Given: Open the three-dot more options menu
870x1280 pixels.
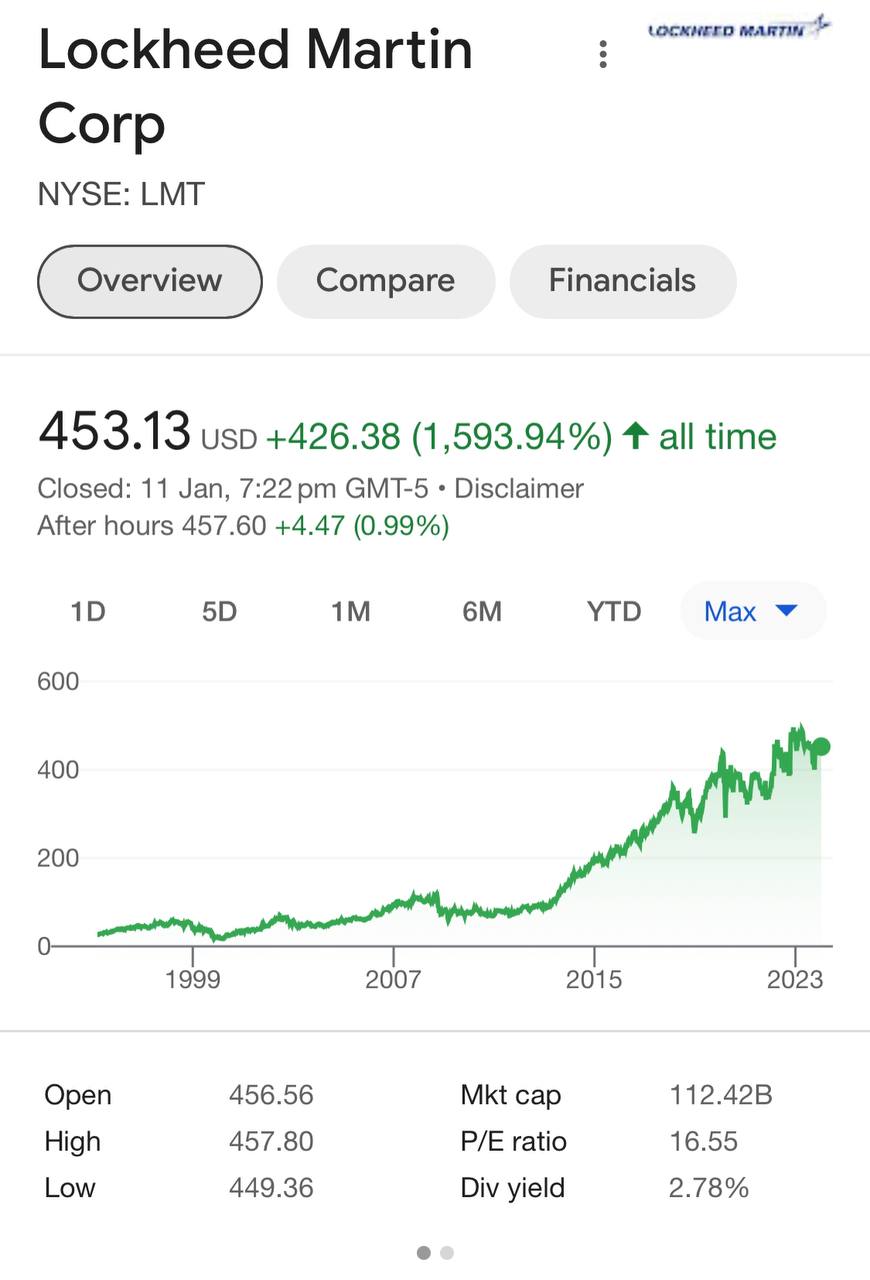Looking at the screenshot, I should coord(602,55).
